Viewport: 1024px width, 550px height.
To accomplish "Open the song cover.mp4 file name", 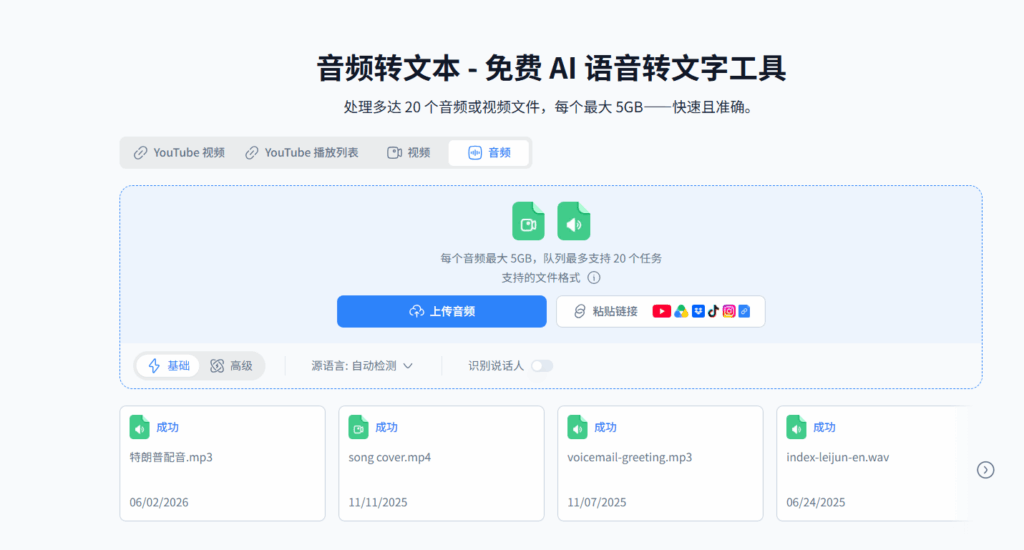I will (390, 457).
